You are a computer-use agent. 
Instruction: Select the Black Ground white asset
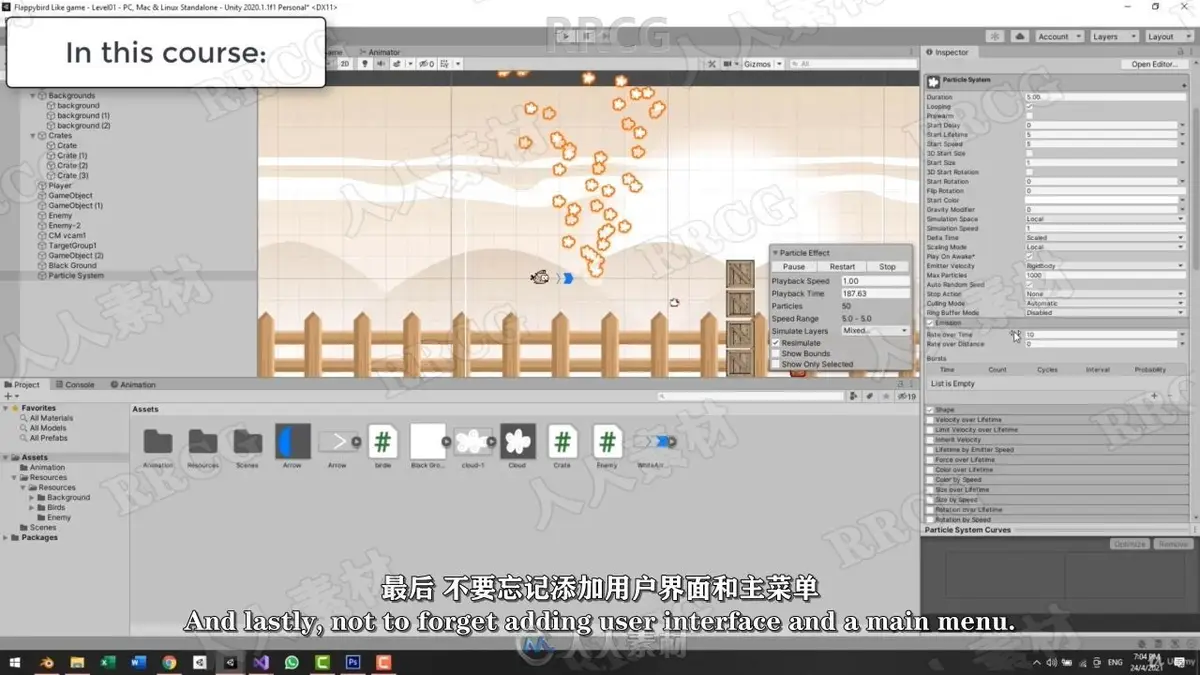point(428,441)
